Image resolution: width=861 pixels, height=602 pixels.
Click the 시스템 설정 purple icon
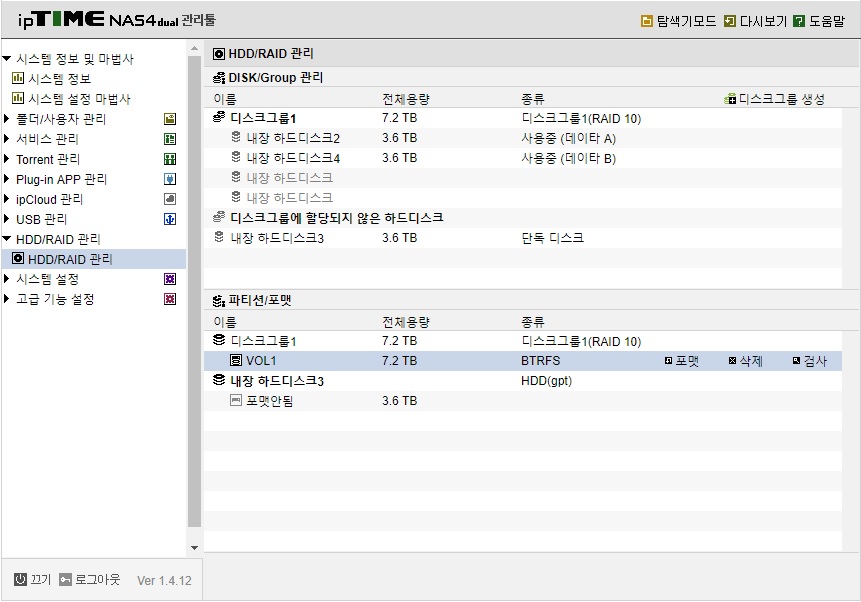point(170,279)
